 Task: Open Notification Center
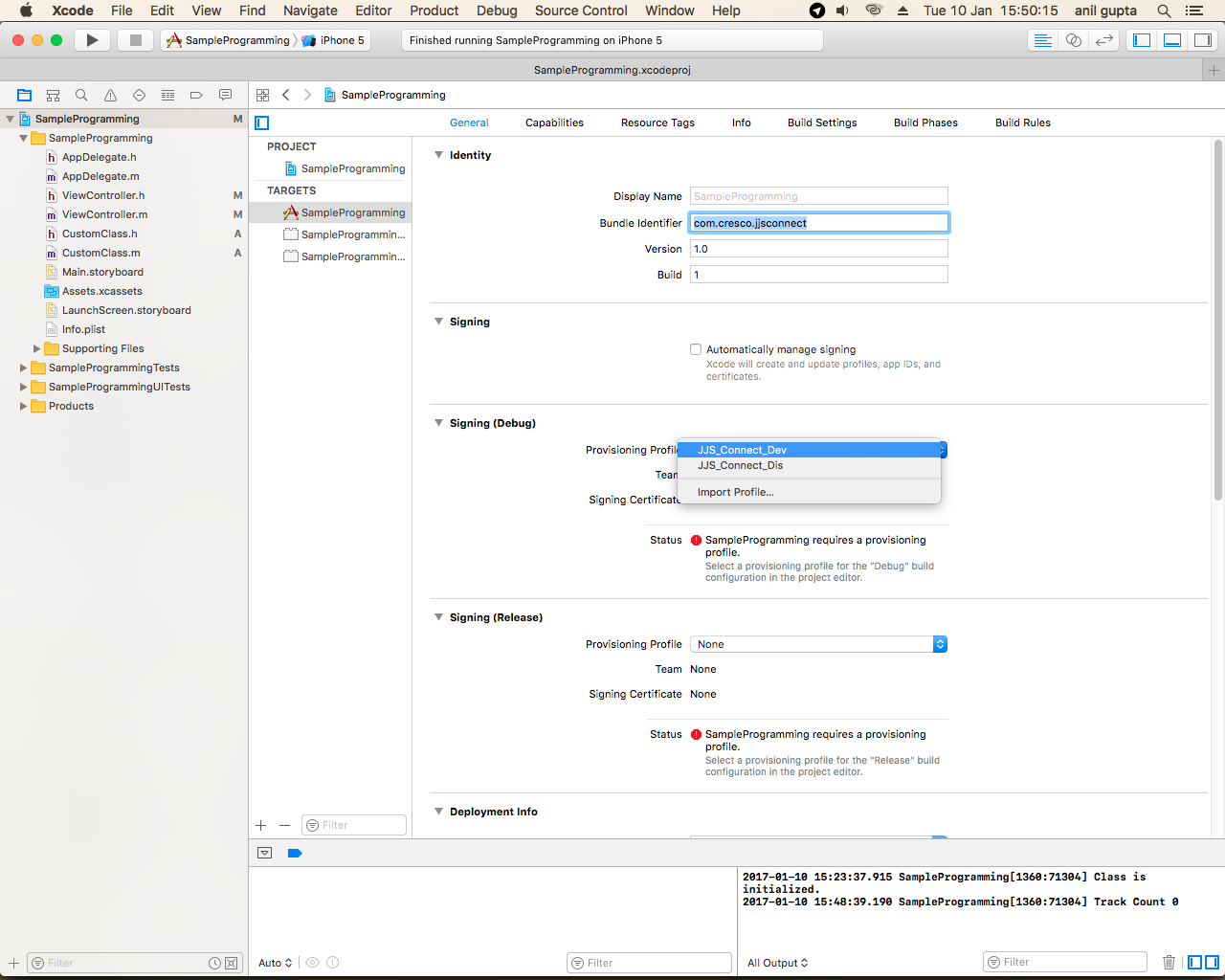click(x=1194, y=11)
